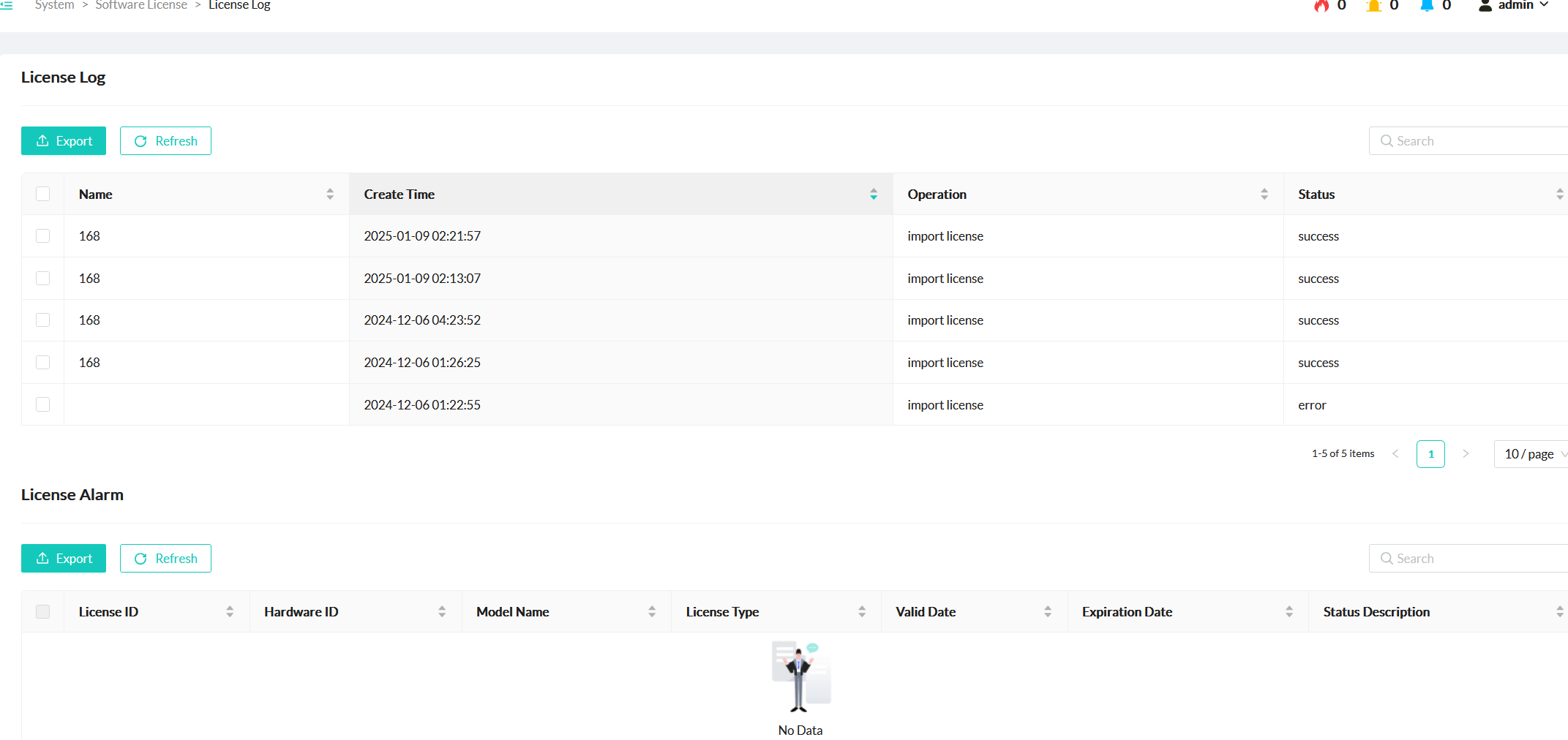Refresh the License Alarm table
Image resolution: width=1568 pixels, height=740 pixels.
(165, 559)
